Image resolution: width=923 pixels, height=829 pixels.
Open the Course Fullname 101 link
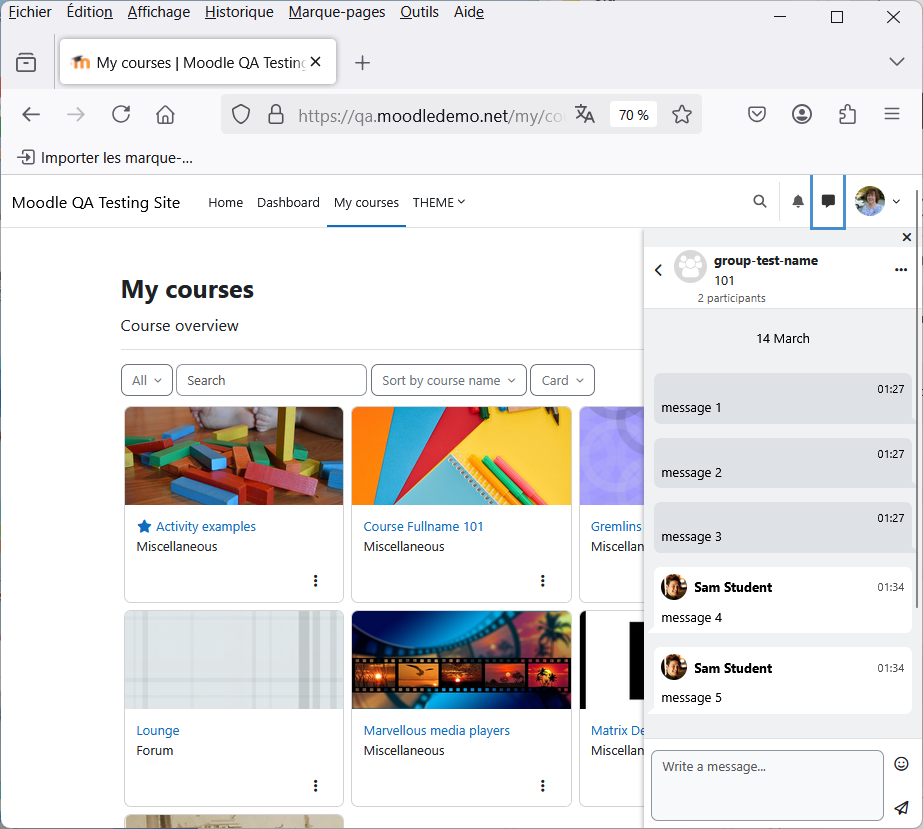[423, 526]
